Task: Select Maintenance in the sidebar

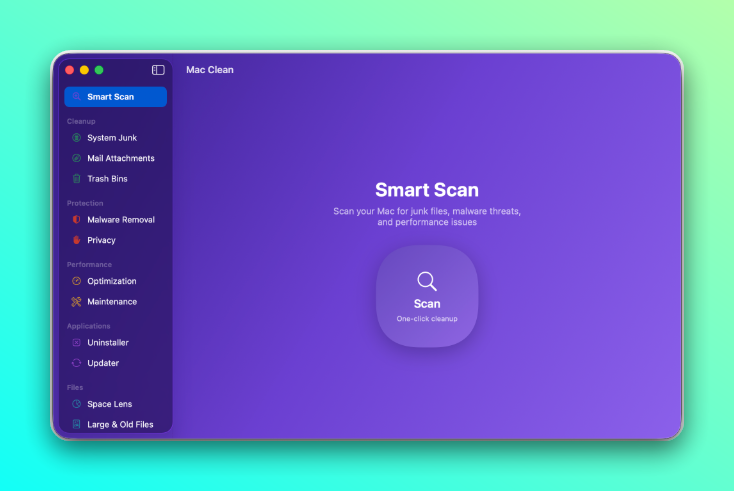Action: 116,301
